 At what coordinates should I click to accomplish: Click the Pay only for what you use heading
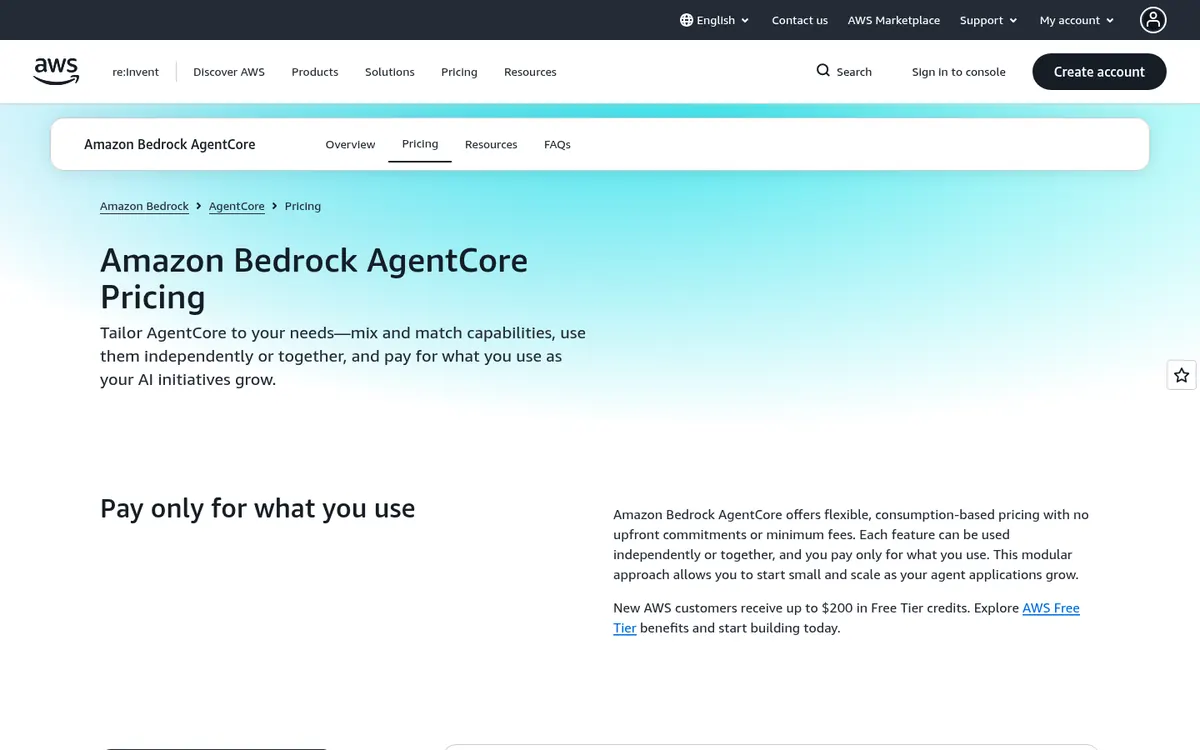257,508
